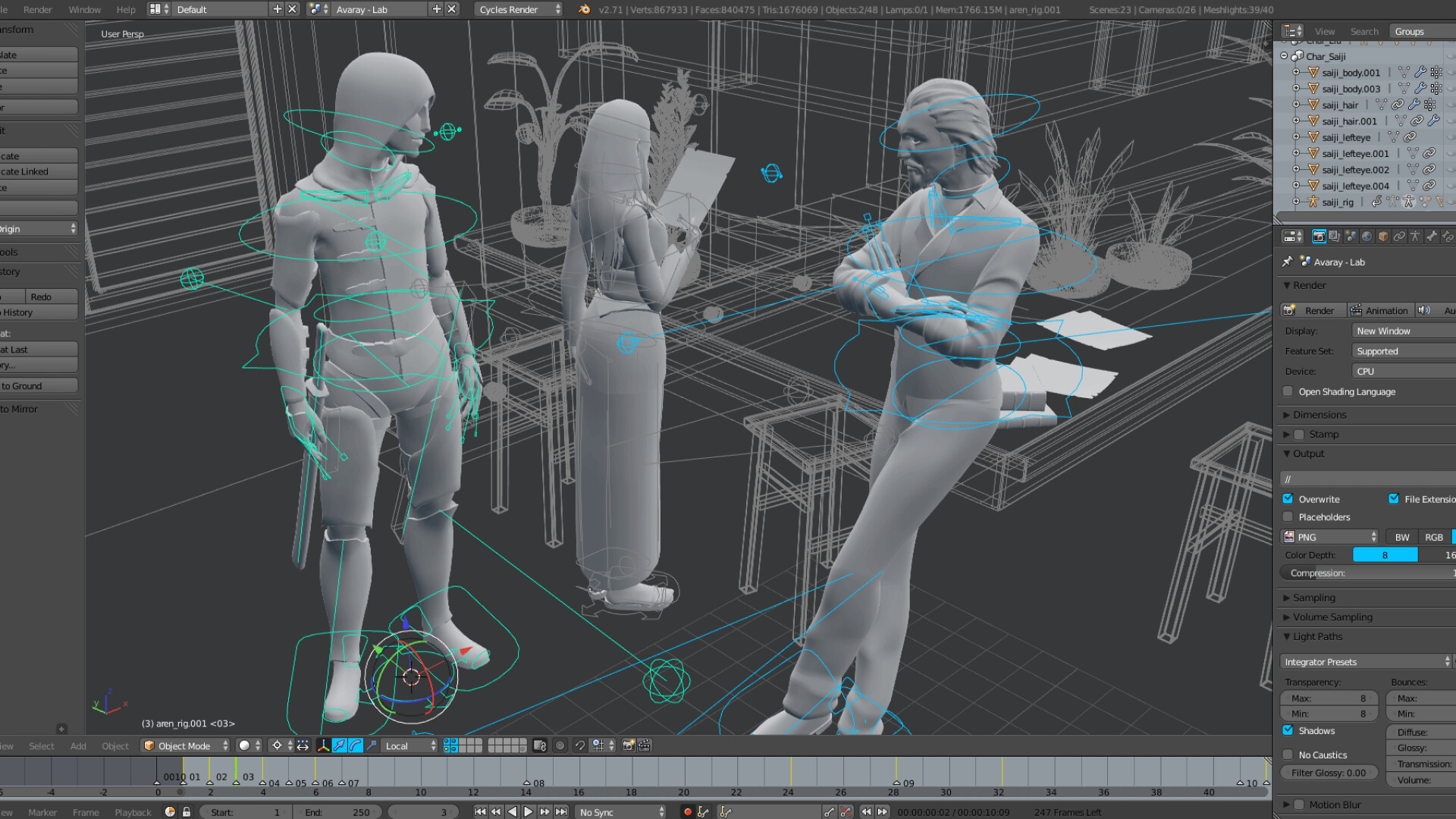Toggle the Shadows checkbox under Light Paths
Screen dimensions: 1456x819
1288,730
